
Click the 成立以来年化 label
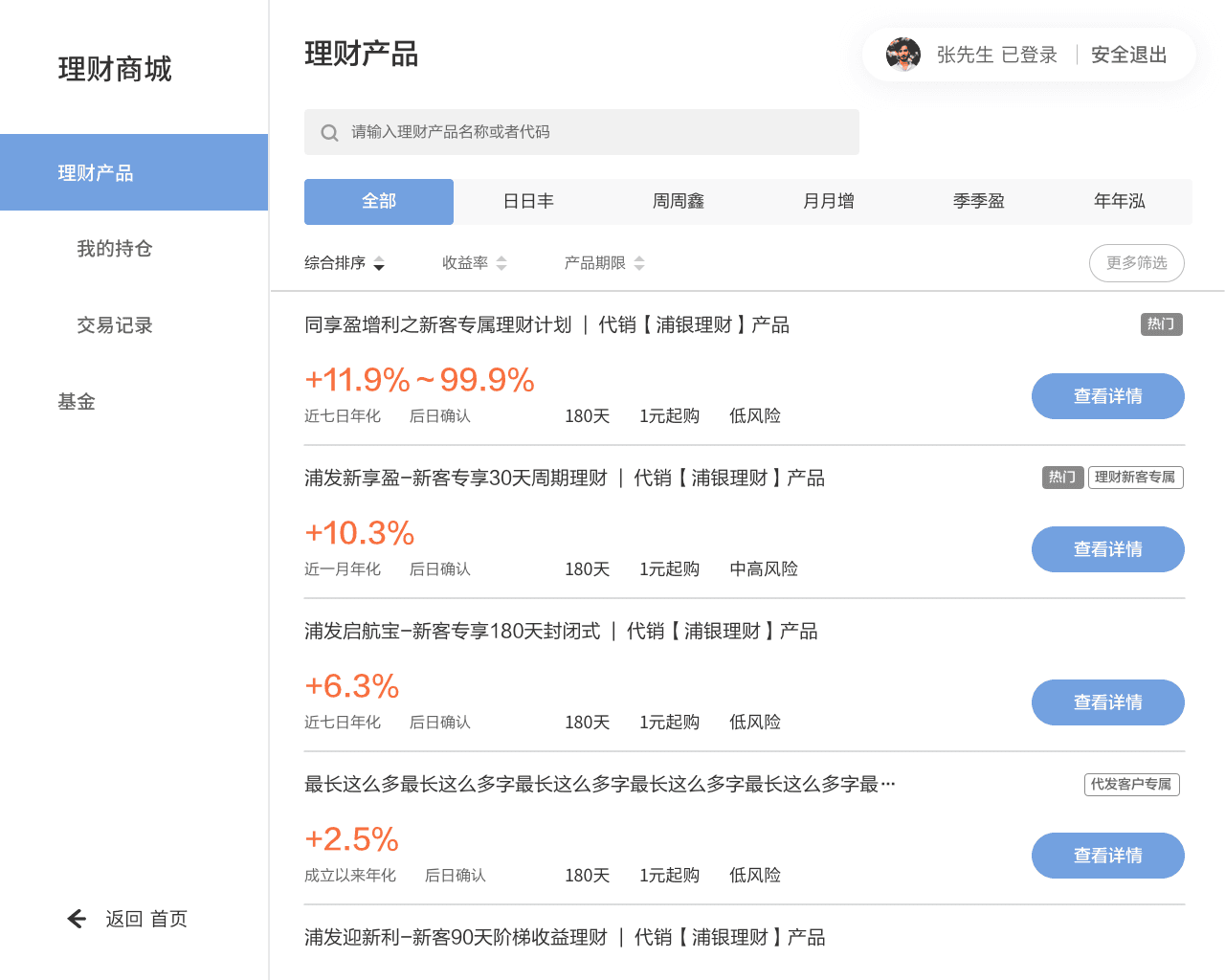pos(350,876)
